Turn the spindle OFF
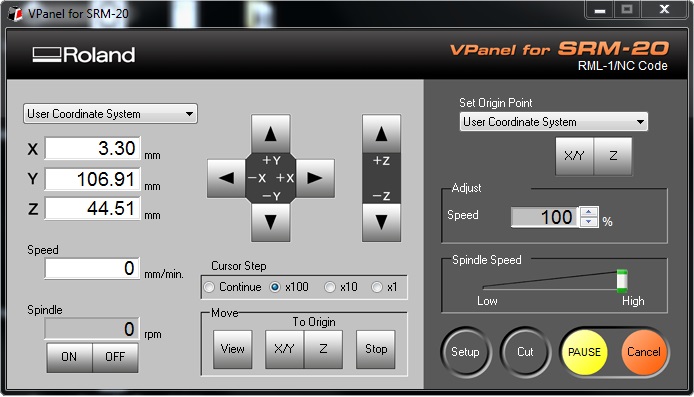The width and height of the screenshot is (694, 397). pyautogui.click(x=115, y=357)
